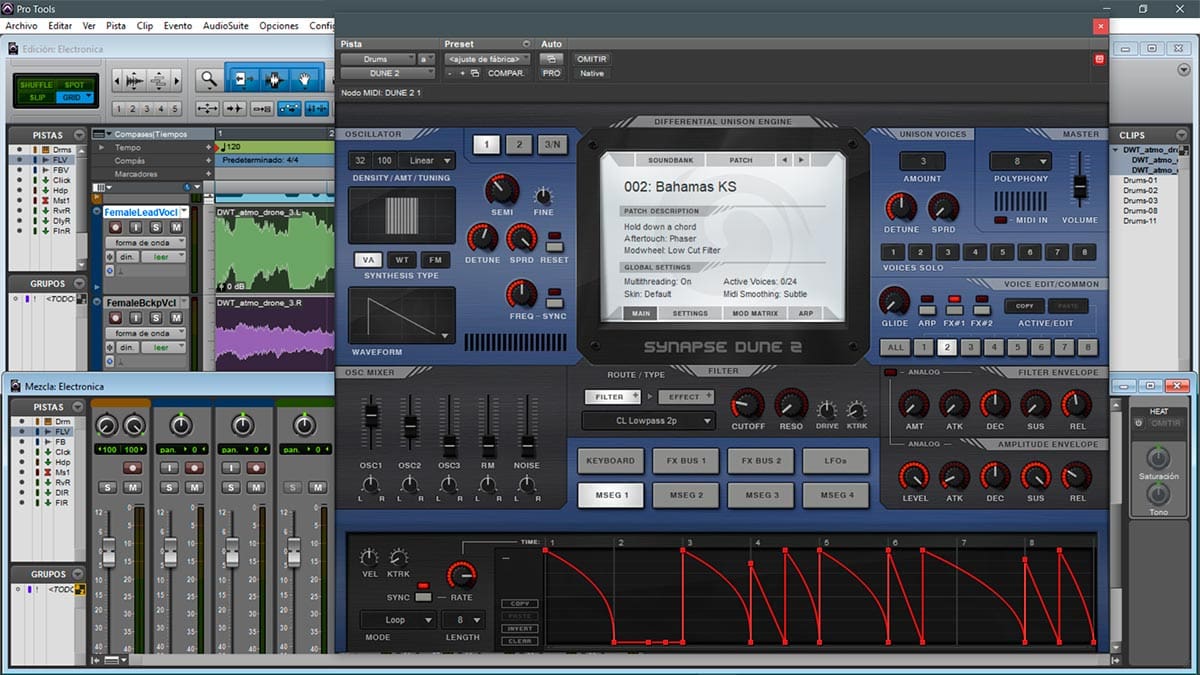Open the Drums track selector dropdown
Screen dimensions: 1200x675
[x=378, y=59]
